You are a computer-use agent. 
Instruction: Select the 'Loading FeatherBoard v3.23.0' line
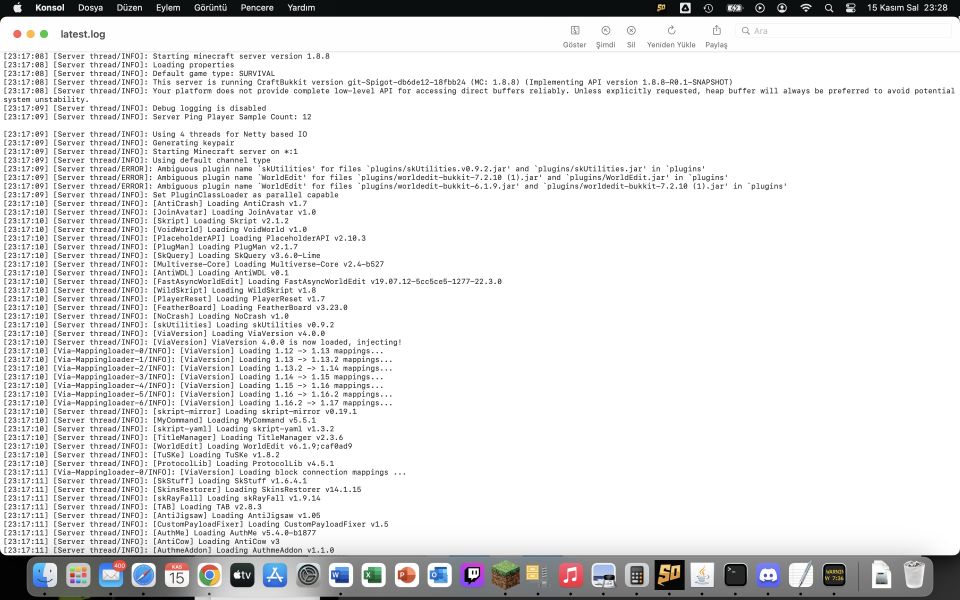coord(175,307)
